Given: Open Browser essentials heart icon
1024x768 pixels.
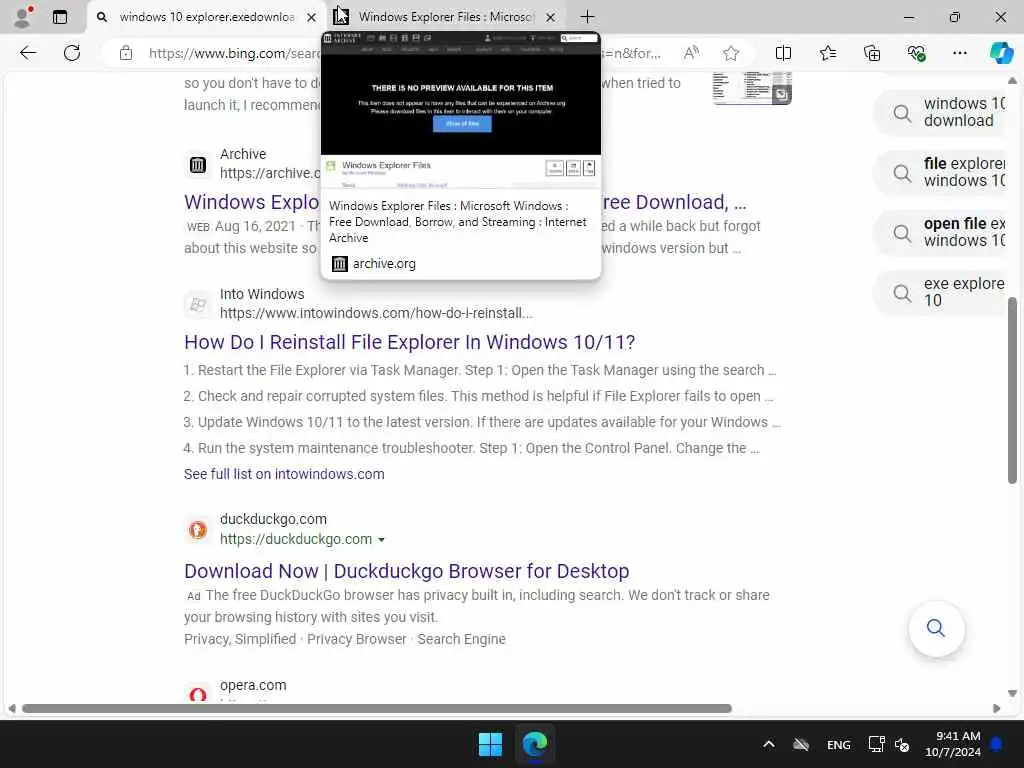Looking at the screenshot, I should tap(916, 53).
